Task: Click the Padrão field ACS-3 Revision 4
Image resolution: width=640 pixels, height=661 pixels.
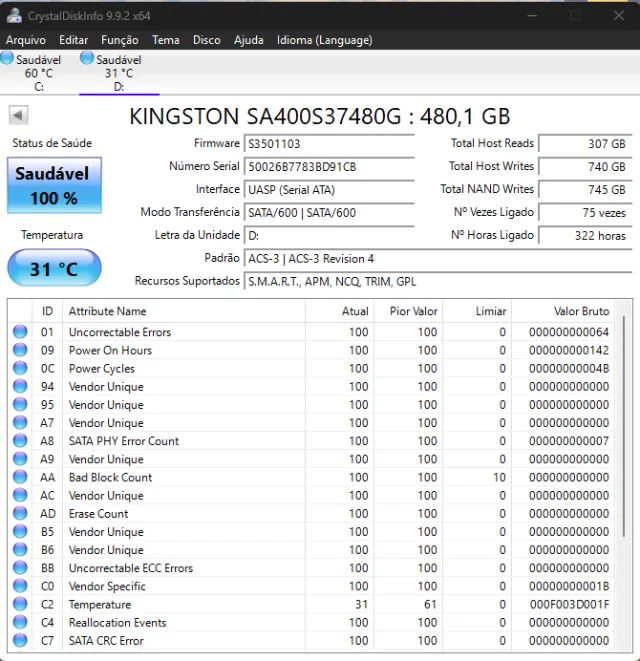Action: tap(438, 258)
